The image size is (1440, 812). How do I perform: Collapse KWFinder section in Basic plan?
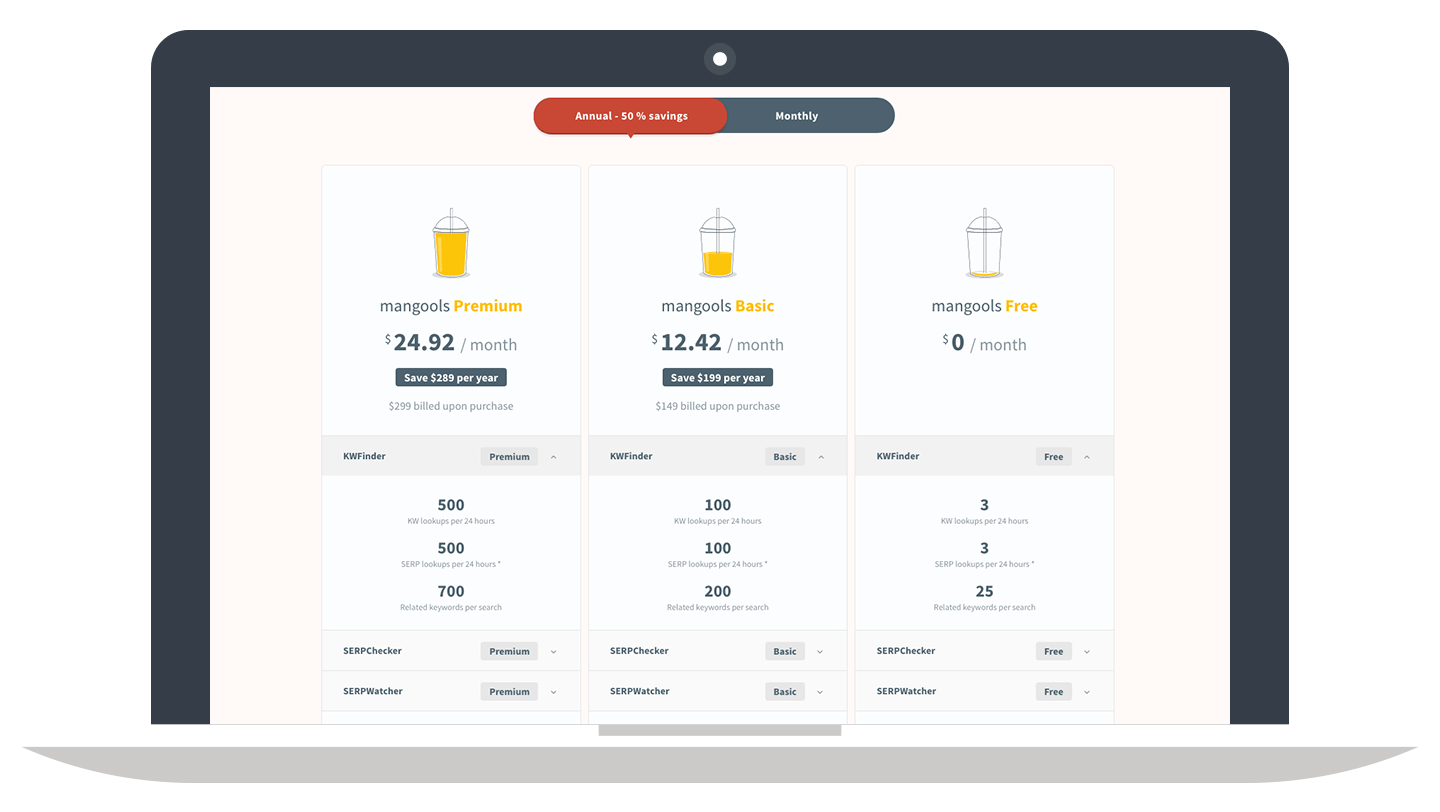pos(821,457)
